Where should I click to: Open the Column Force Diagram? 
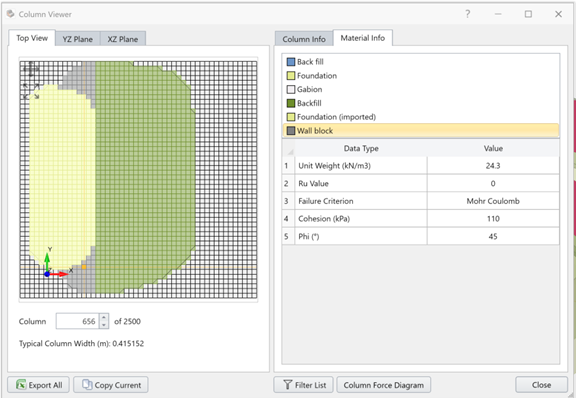pos(384,385)
